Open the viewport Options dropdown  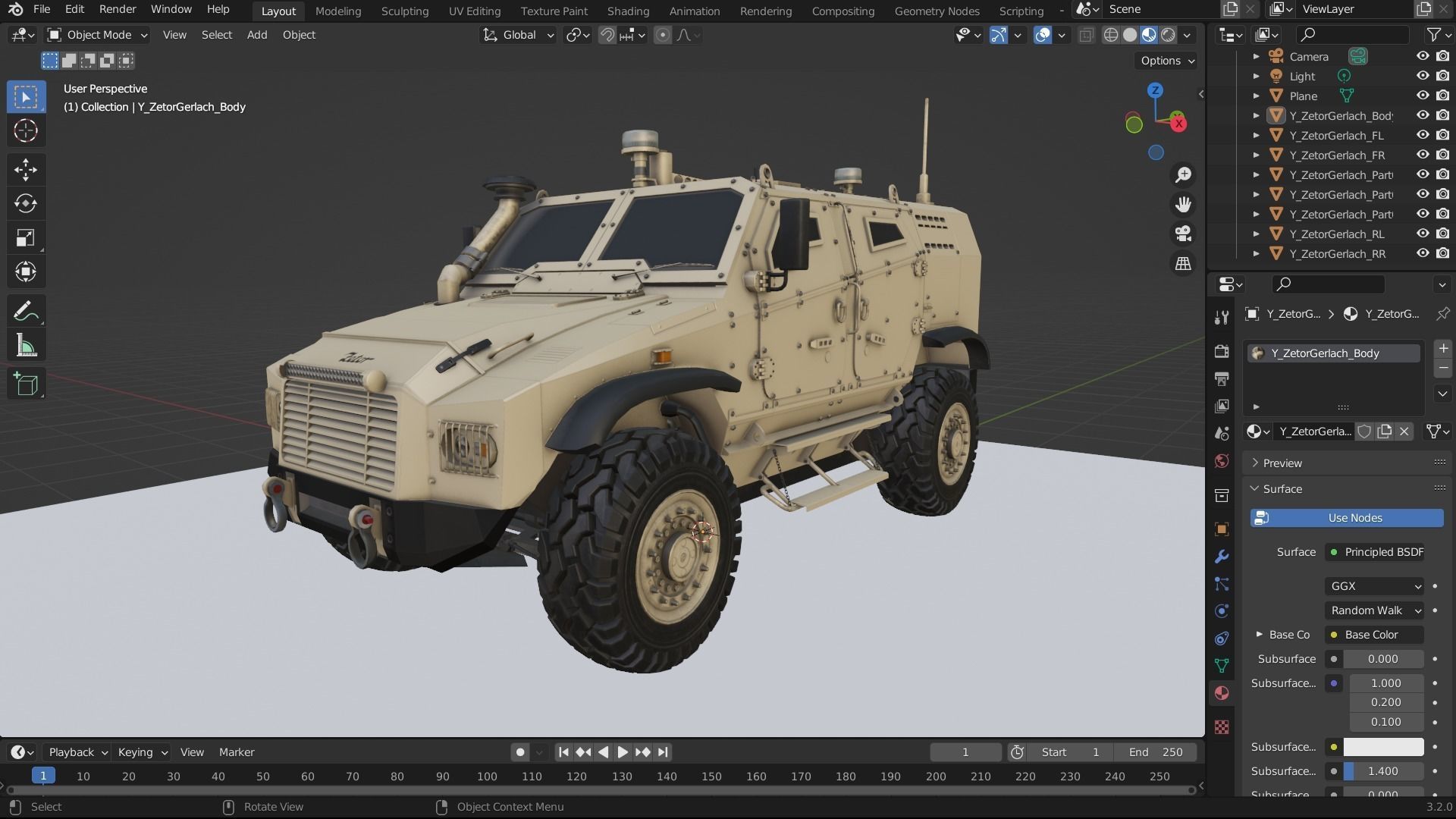tap(1166, 61)
